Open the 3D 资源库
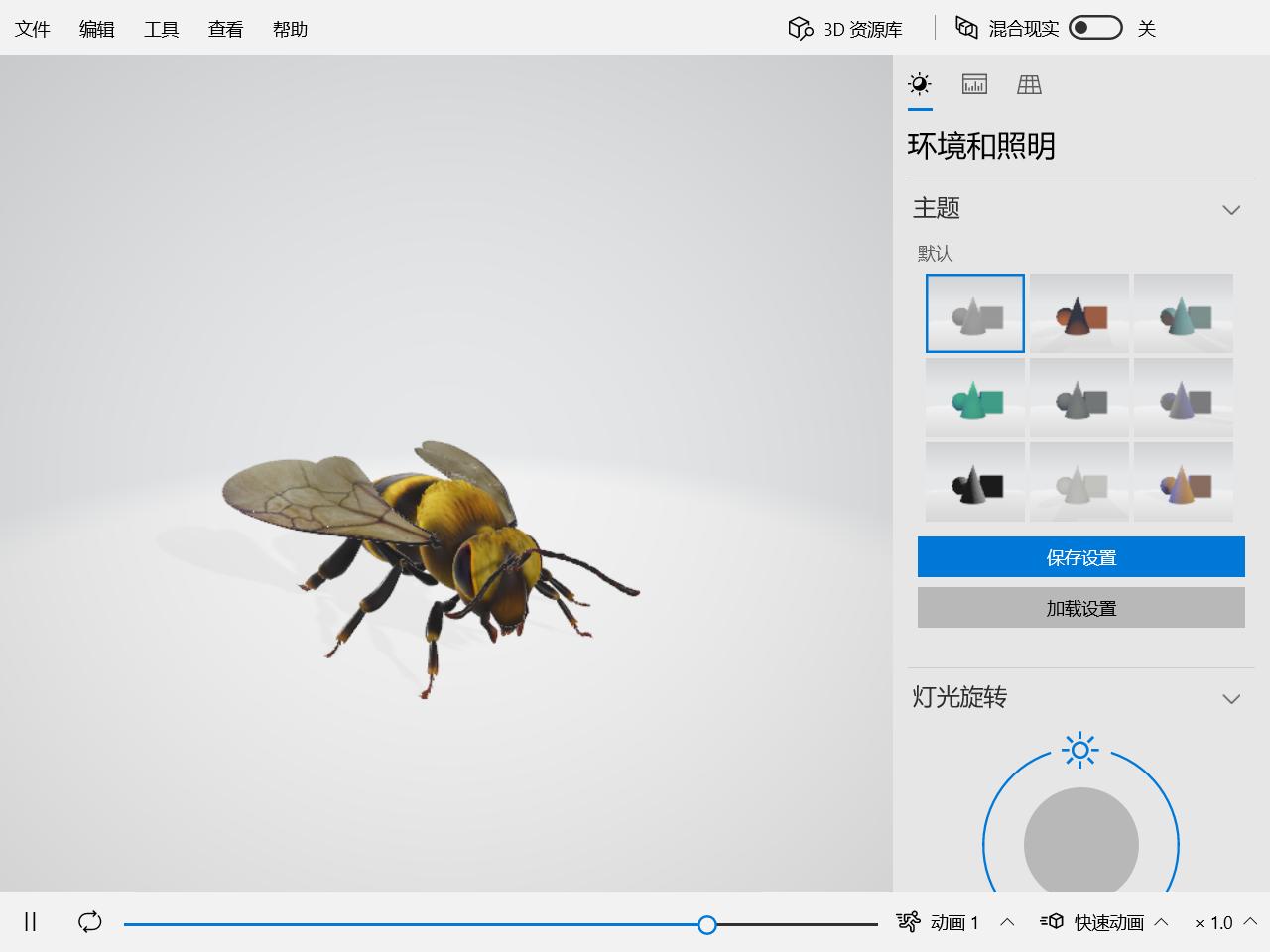 click(x=844, y=28)
